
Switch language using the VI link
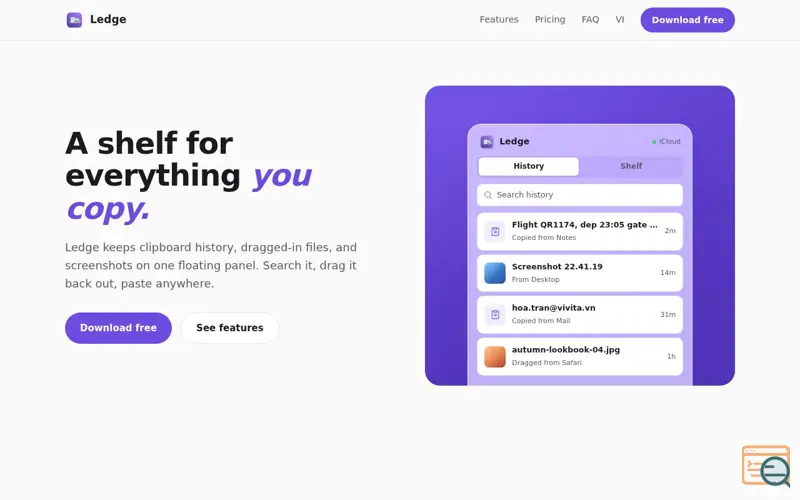click(x=619, y=19)
